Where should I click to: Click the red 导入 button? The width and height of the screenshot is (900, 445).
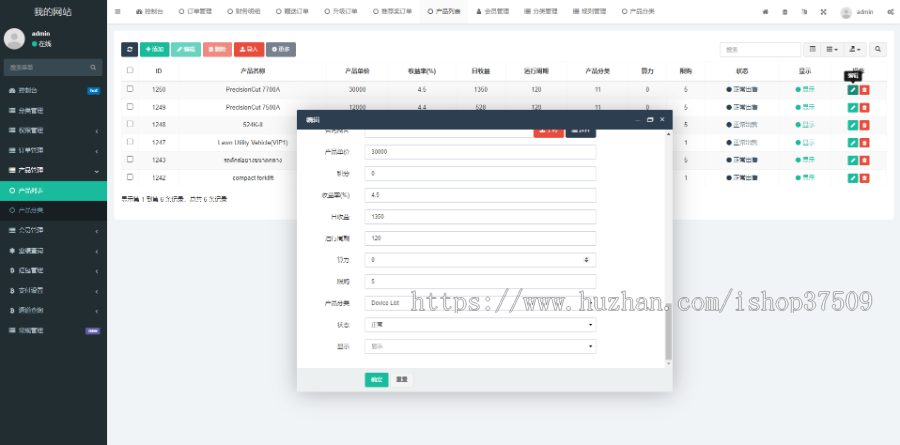[249, 49]
